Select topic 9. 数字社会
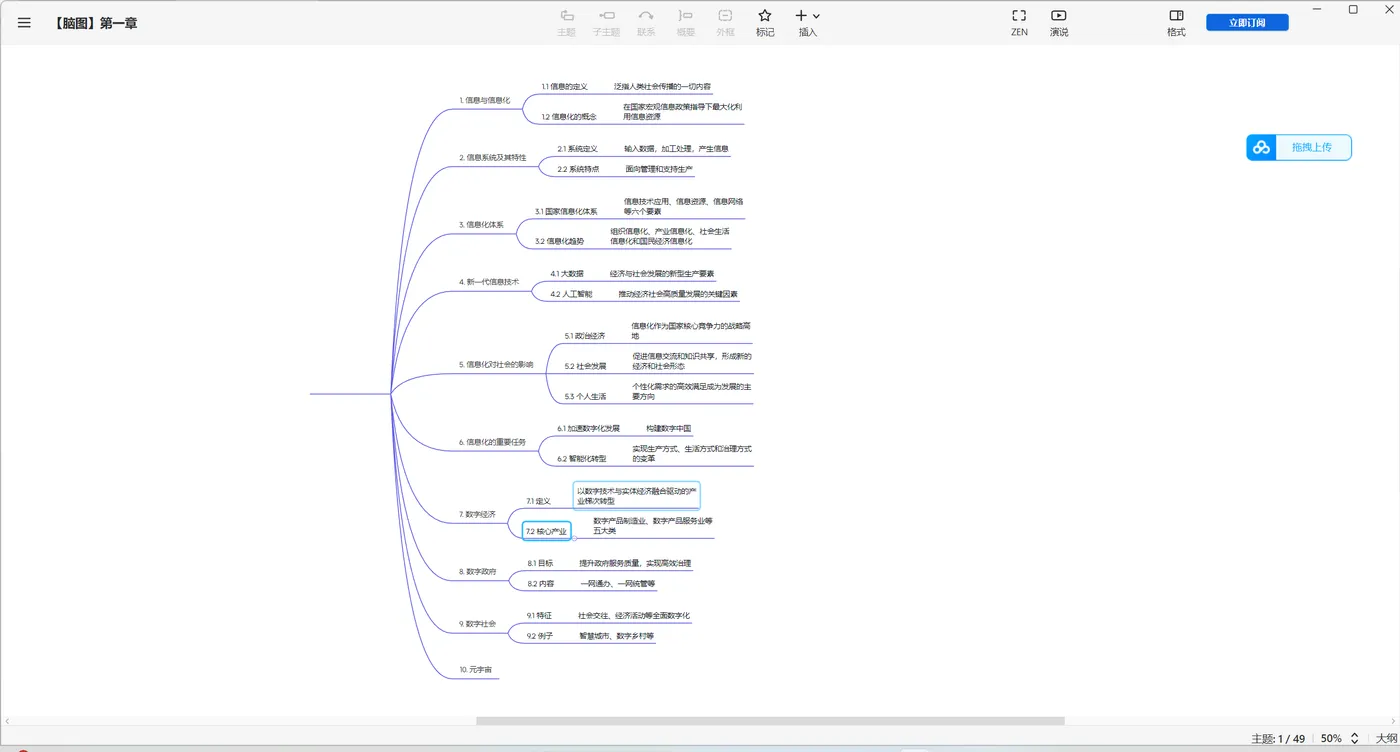 pos(477,624)
